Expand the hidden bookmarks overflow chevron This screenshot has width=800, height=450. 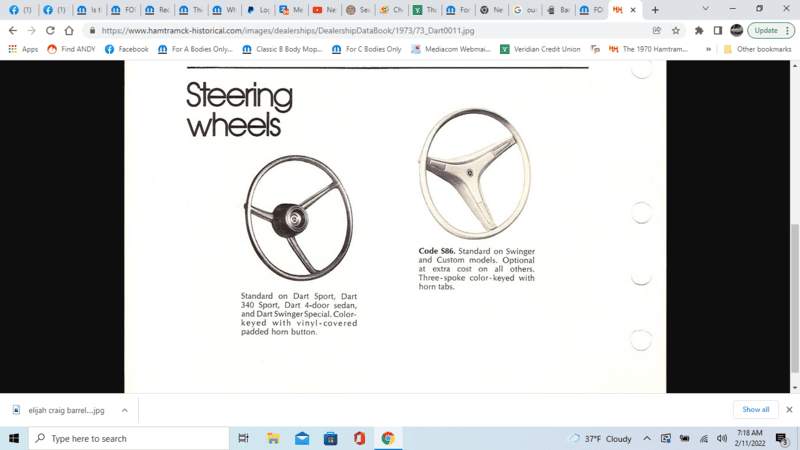point(708,48)
